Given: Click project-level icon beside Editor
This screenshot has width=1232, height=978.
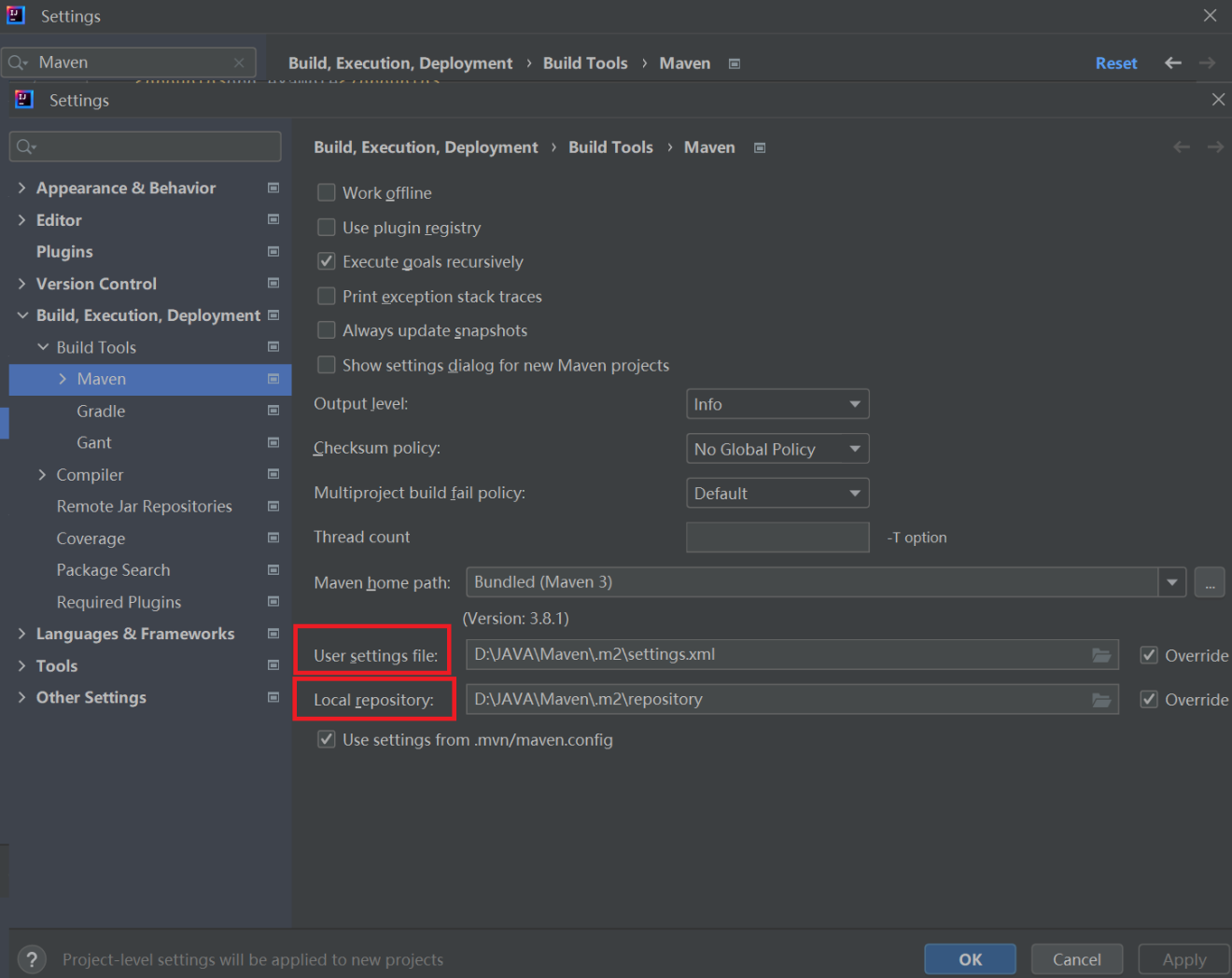Looking at the screenshot, I should tap(273, 219).
